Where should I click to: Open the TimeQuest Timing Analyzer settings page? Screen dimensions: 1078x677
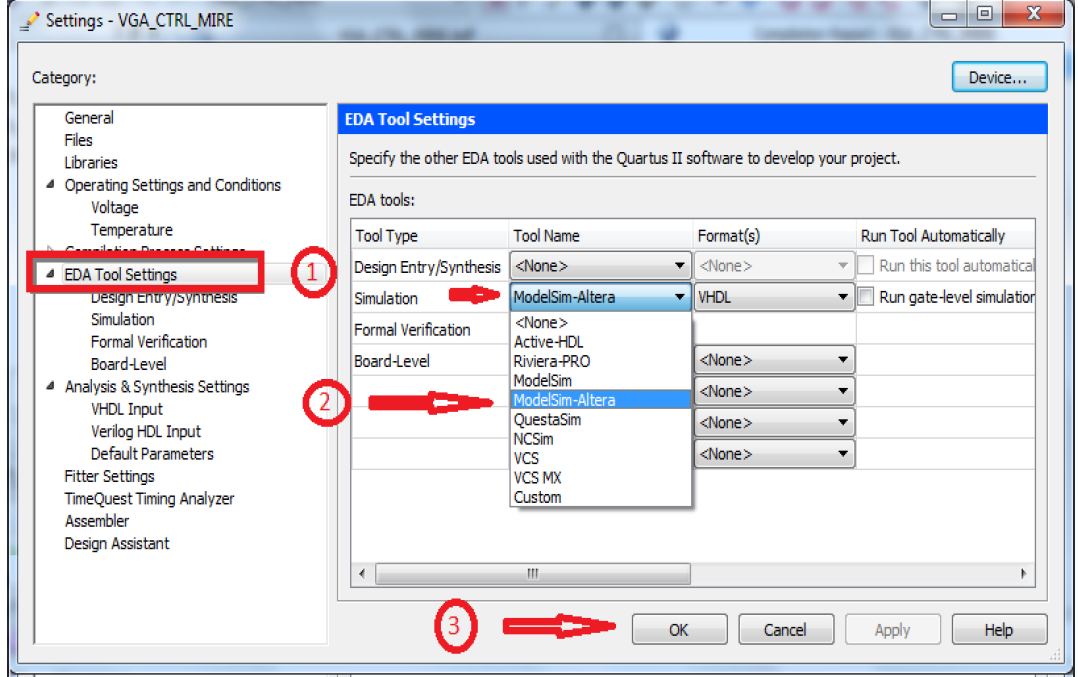pos(149,498)
